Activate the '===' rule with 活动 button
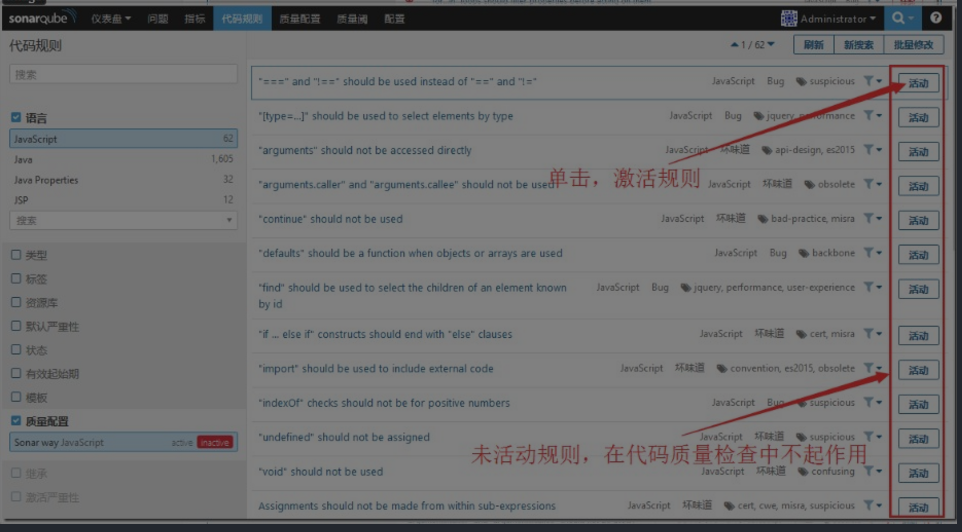962x532 pixels. click(x=918, y=83)
